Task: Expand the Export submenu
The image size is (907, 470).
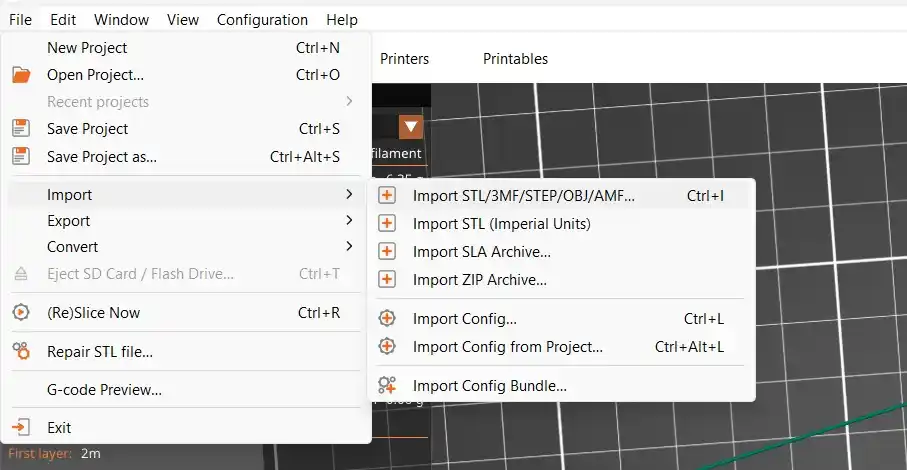Action: click(349, 221)
